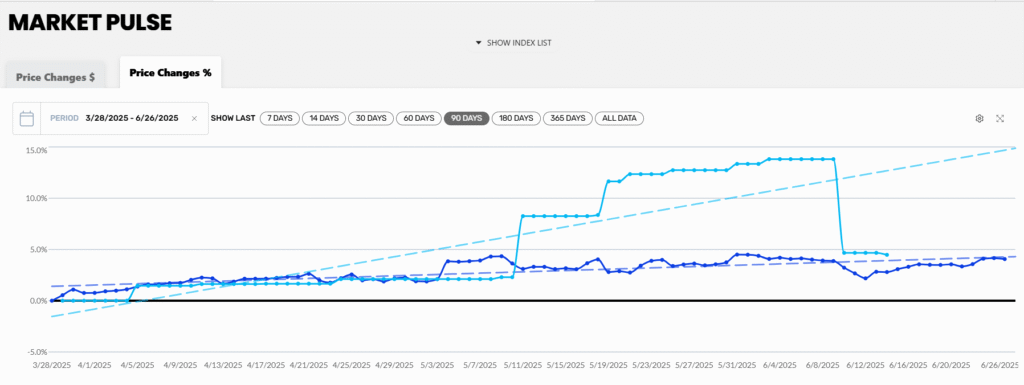The width and height of the screenshot is (1024, 385).
Task: Click the Market Pulse heading
Action: click(90, 23)
